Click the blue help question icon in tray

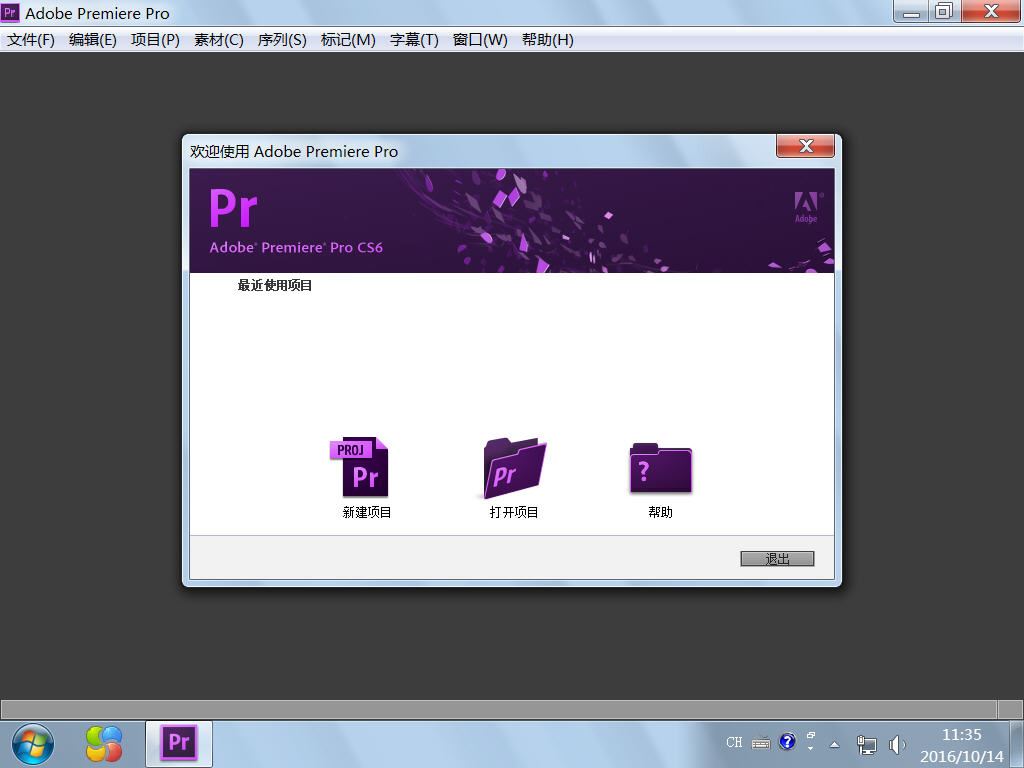tap(788, 741)
